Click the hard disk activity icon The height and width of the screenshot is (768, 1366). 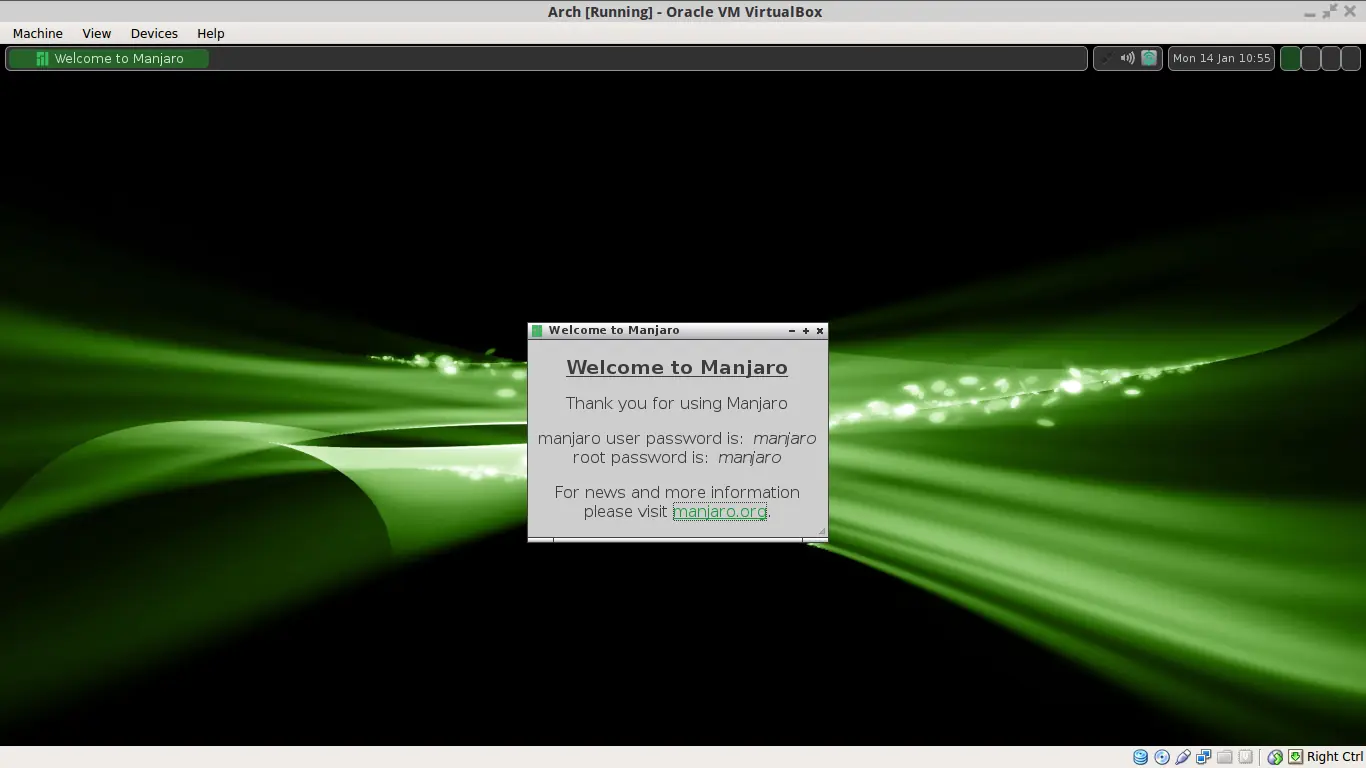pyautogui.click(x=1141, y=757)
